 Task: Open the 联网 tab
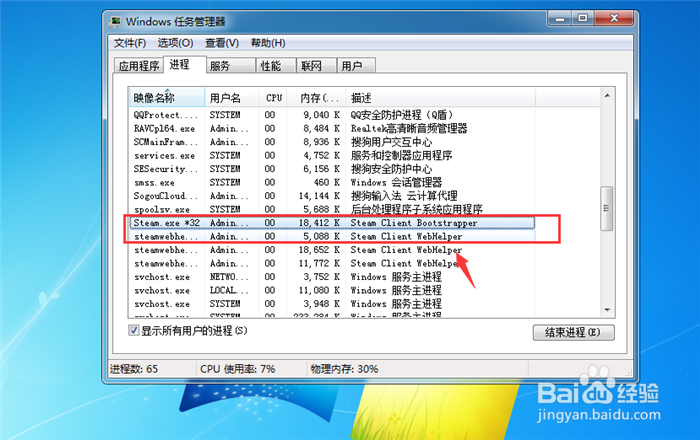coord(316,66)
